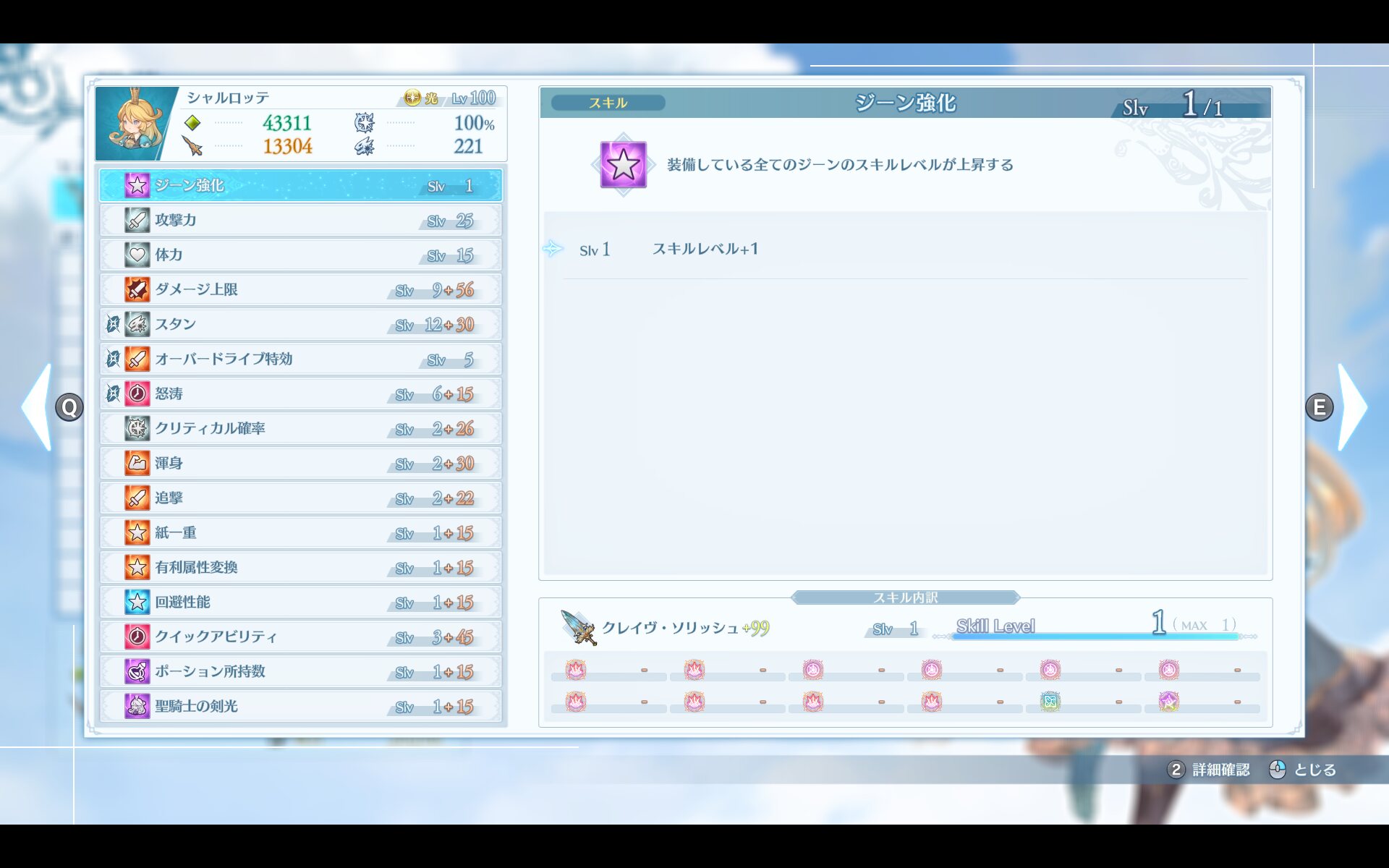The image size is (1389, 868).
Task: Open the スキル tab label
Action: coord(608,103)
